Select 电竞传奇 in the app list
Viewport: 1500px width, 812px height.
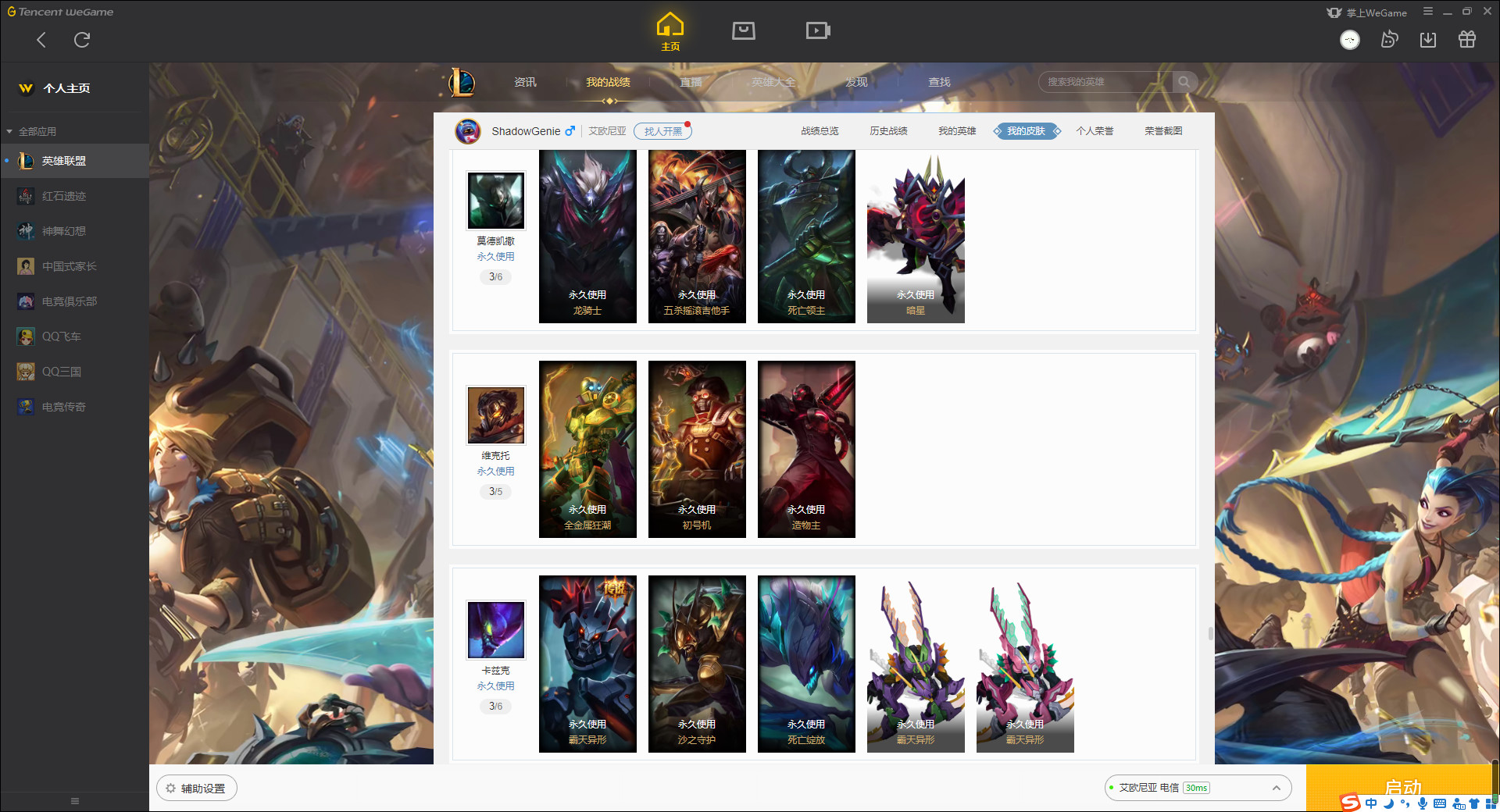[74, 407]
